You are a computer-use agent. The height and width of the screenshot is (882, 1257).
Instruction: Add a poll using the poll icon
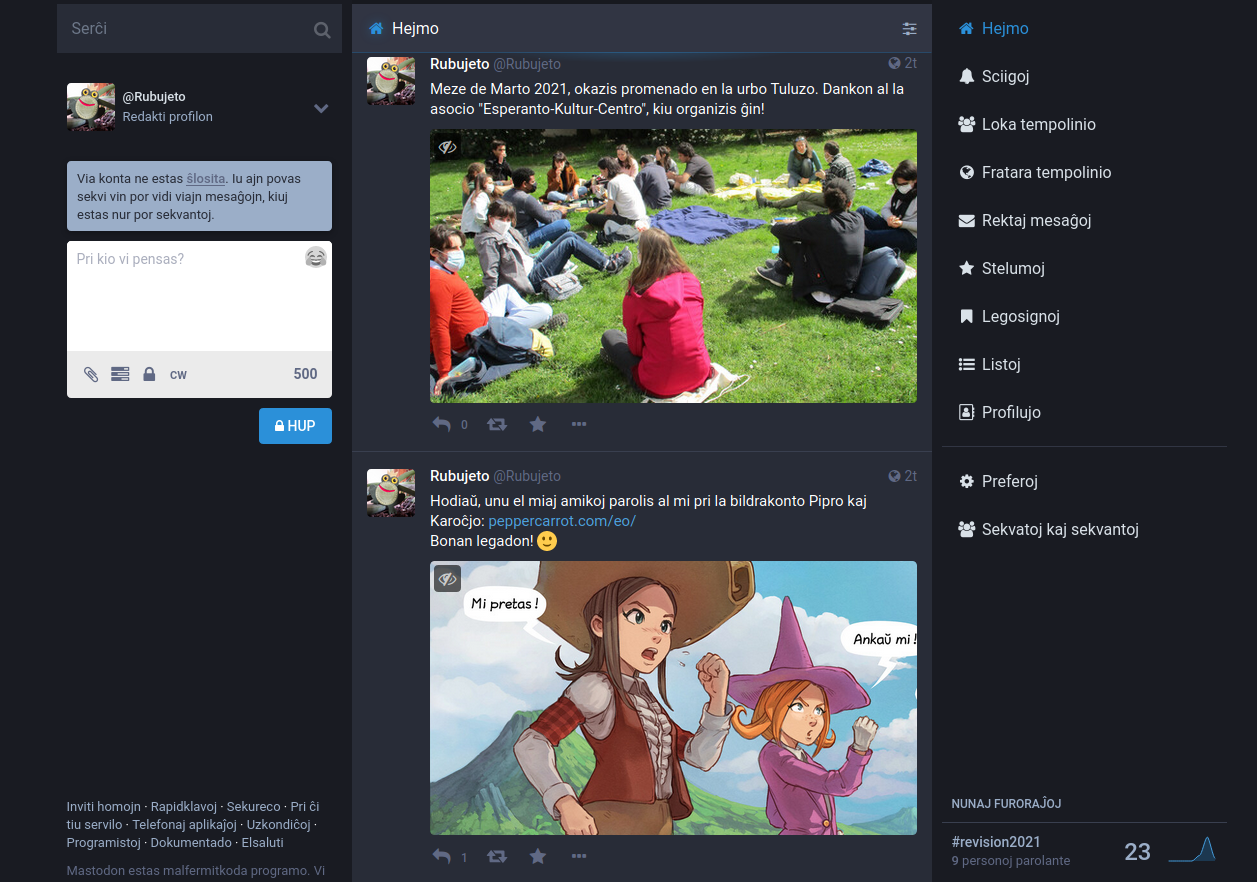pos(120,374)
